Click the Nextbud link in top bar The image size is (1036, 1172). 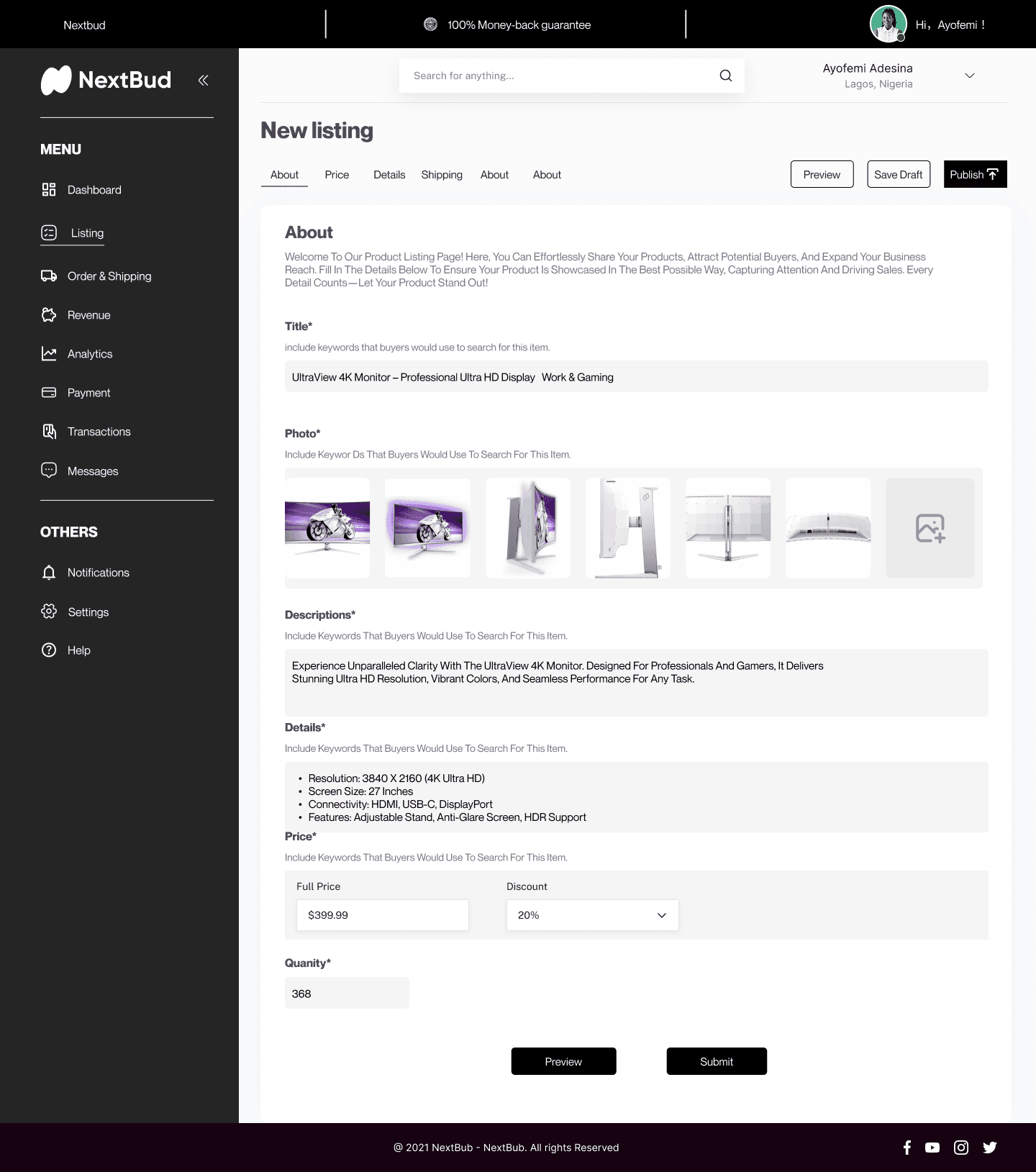(84, 25)
